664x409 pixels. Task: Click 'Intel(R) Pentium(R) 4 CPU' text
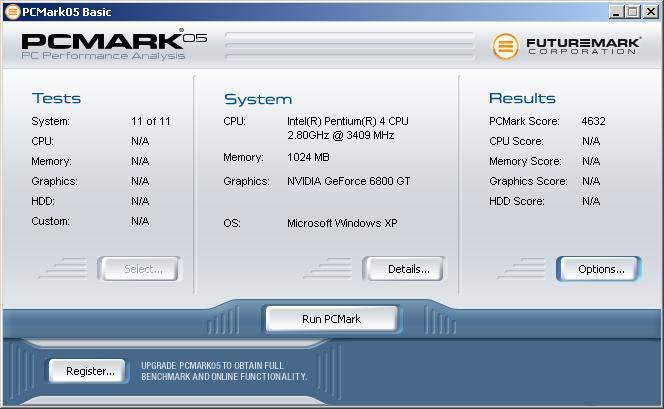348,122
